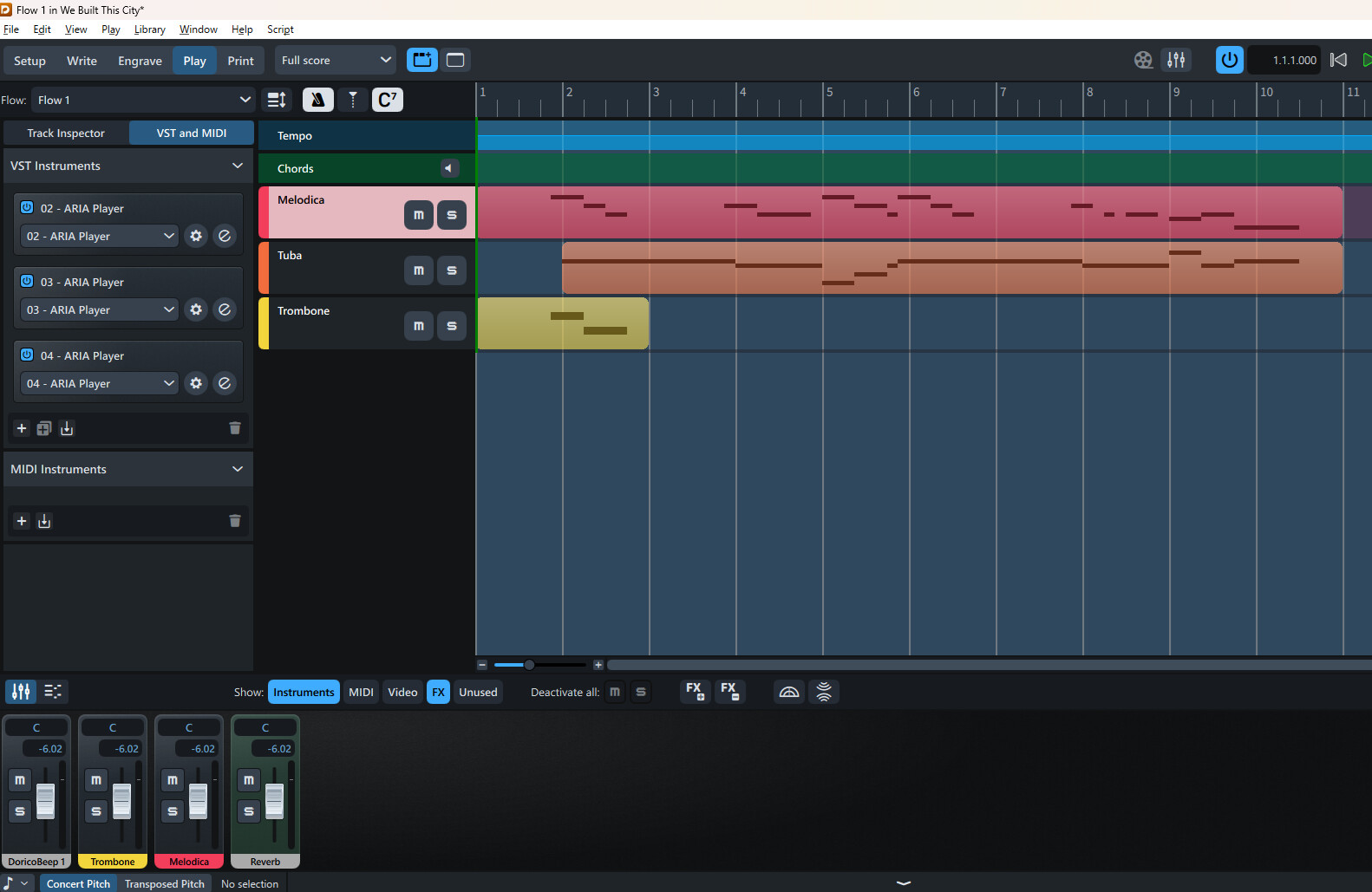Click the transport position 1.1.1.000 field
The image size is (1372, 892).
point(1285,60)
